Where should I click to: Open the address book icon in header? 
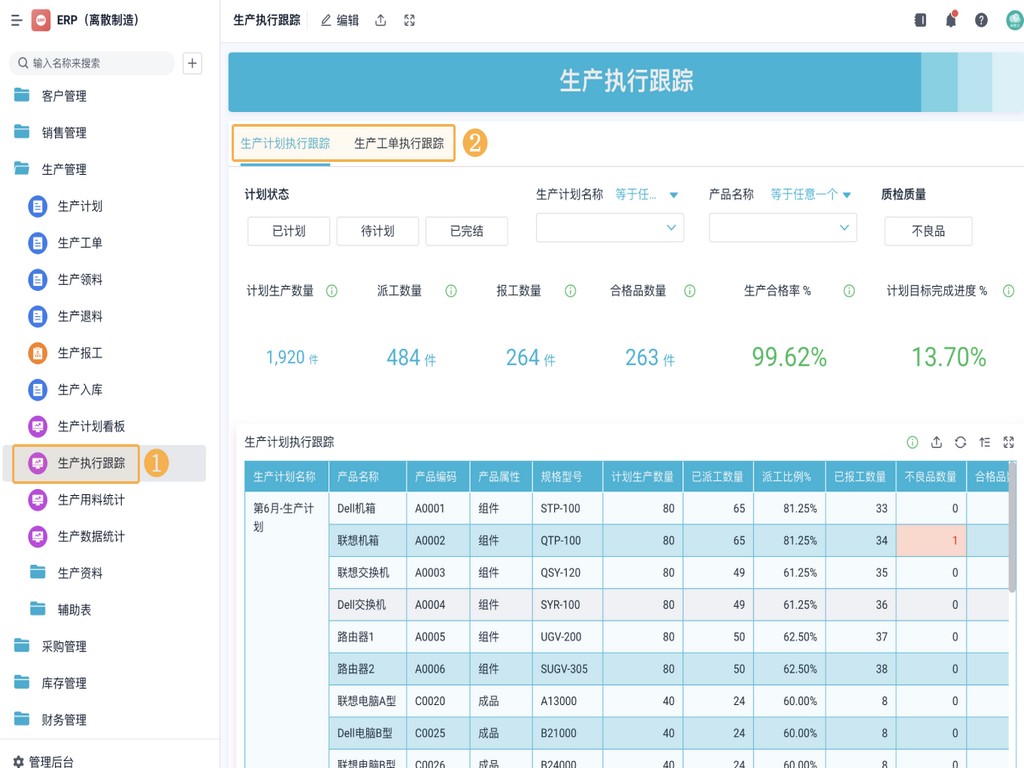[x=920, y=20]
